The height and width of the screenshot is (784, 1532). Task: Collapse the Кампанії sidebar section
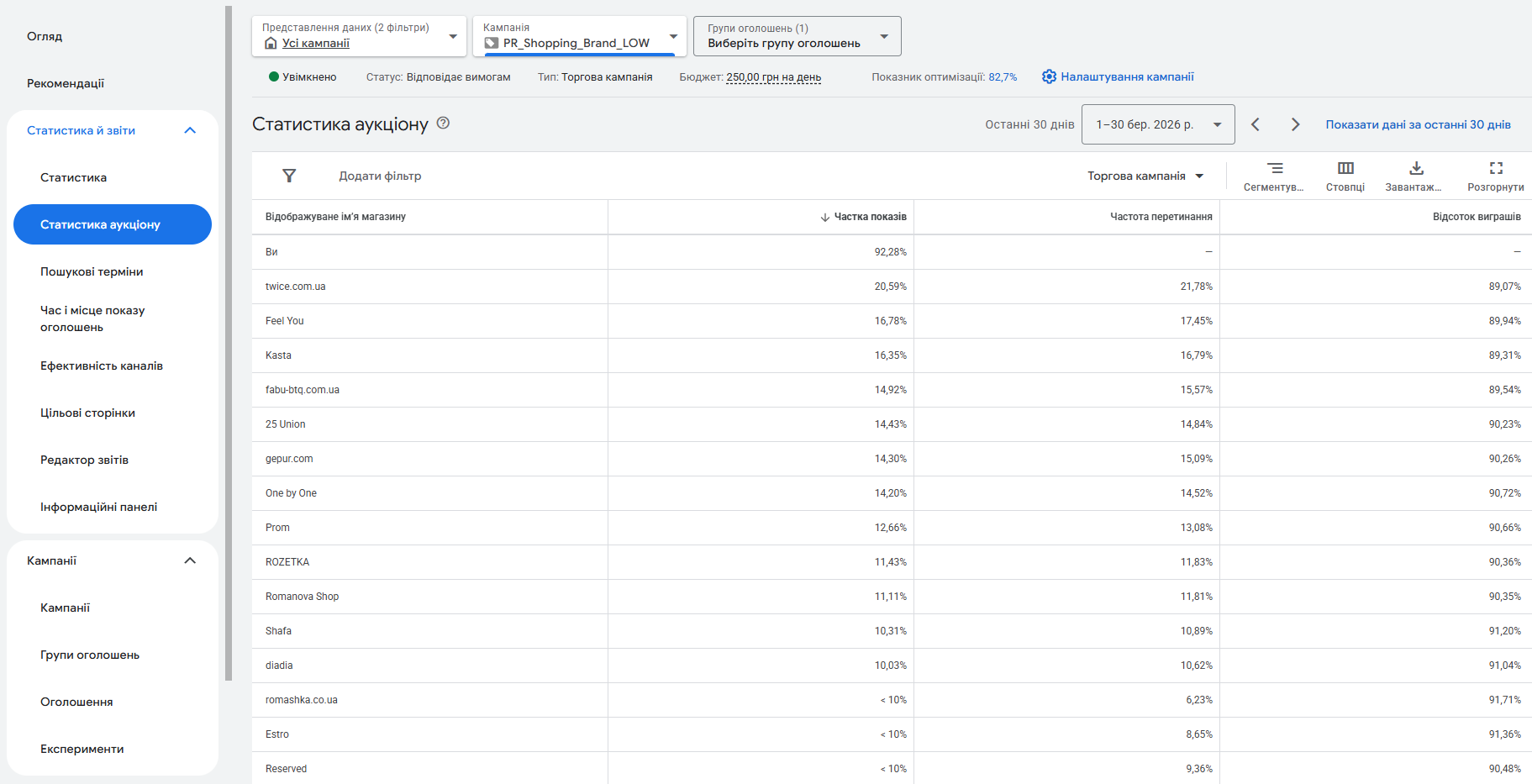click(x=190, y=560)
